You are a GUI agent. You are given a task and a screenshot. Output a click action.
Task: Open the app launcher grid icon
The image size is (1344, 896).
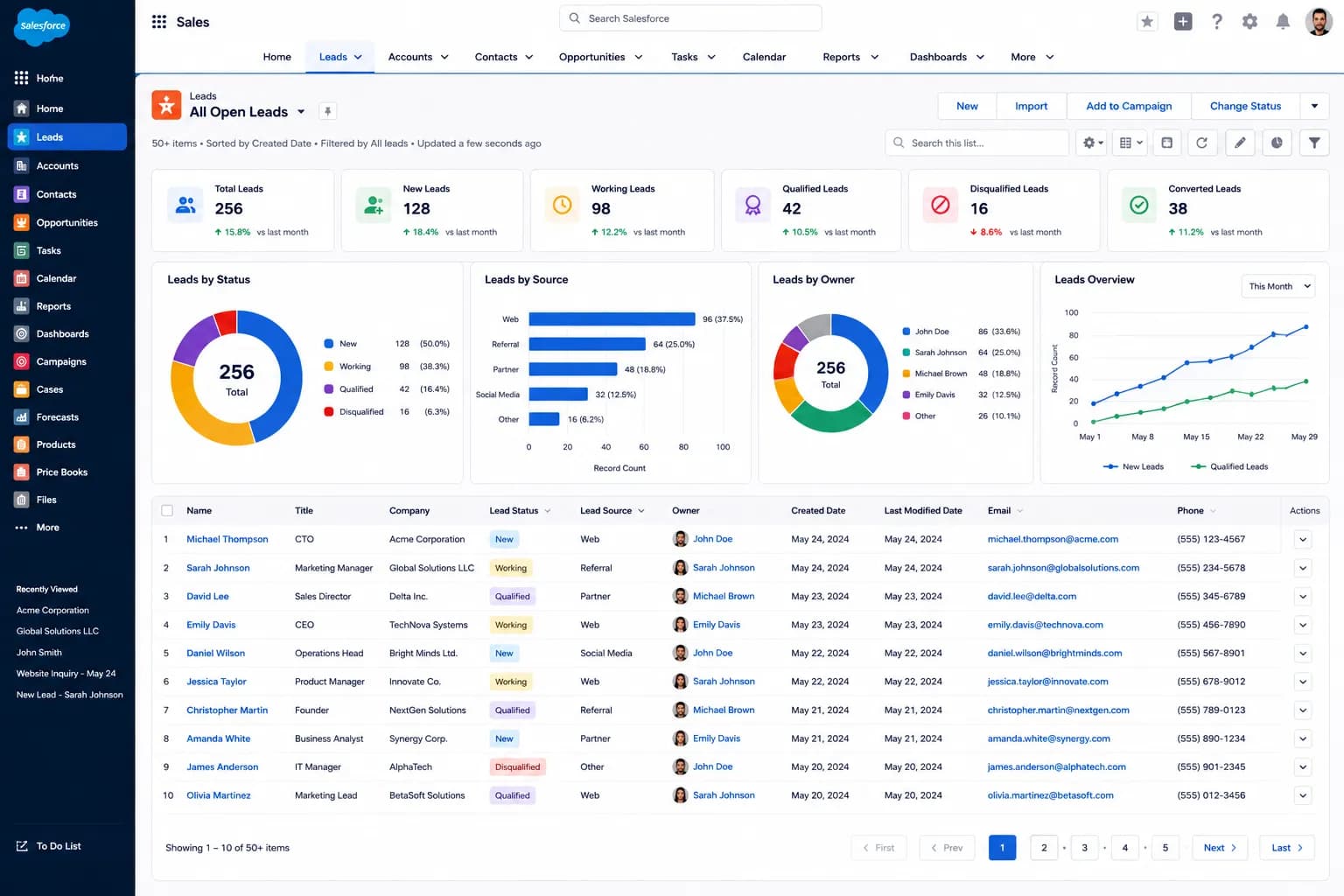159,22
